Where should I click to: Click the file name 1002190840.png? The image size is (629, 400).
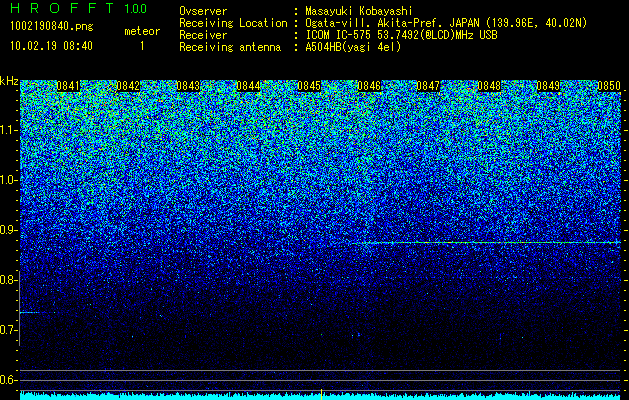pos(52,26)
